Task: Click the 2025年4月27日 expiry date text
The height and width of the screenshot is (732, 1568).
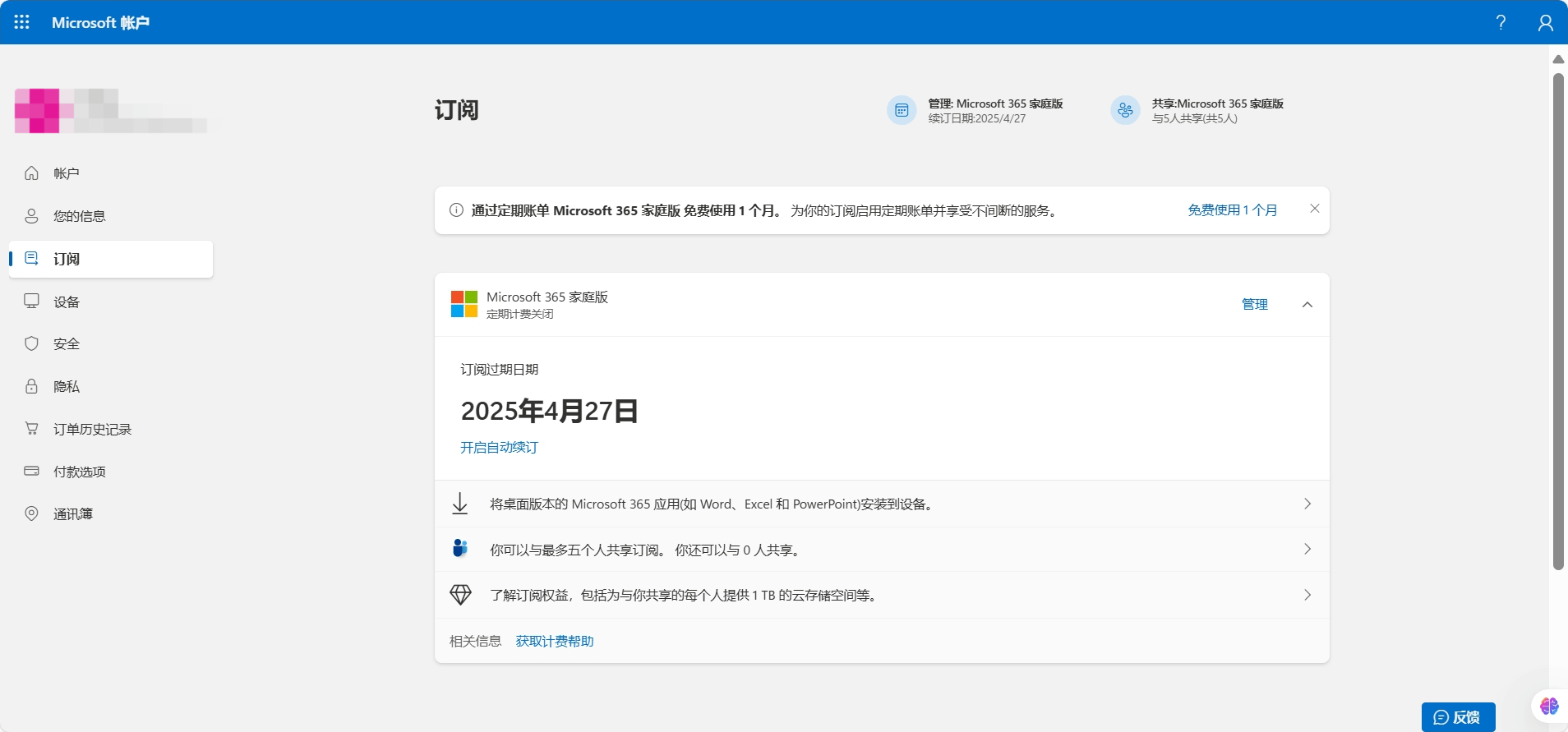Action: coord(550,411)
